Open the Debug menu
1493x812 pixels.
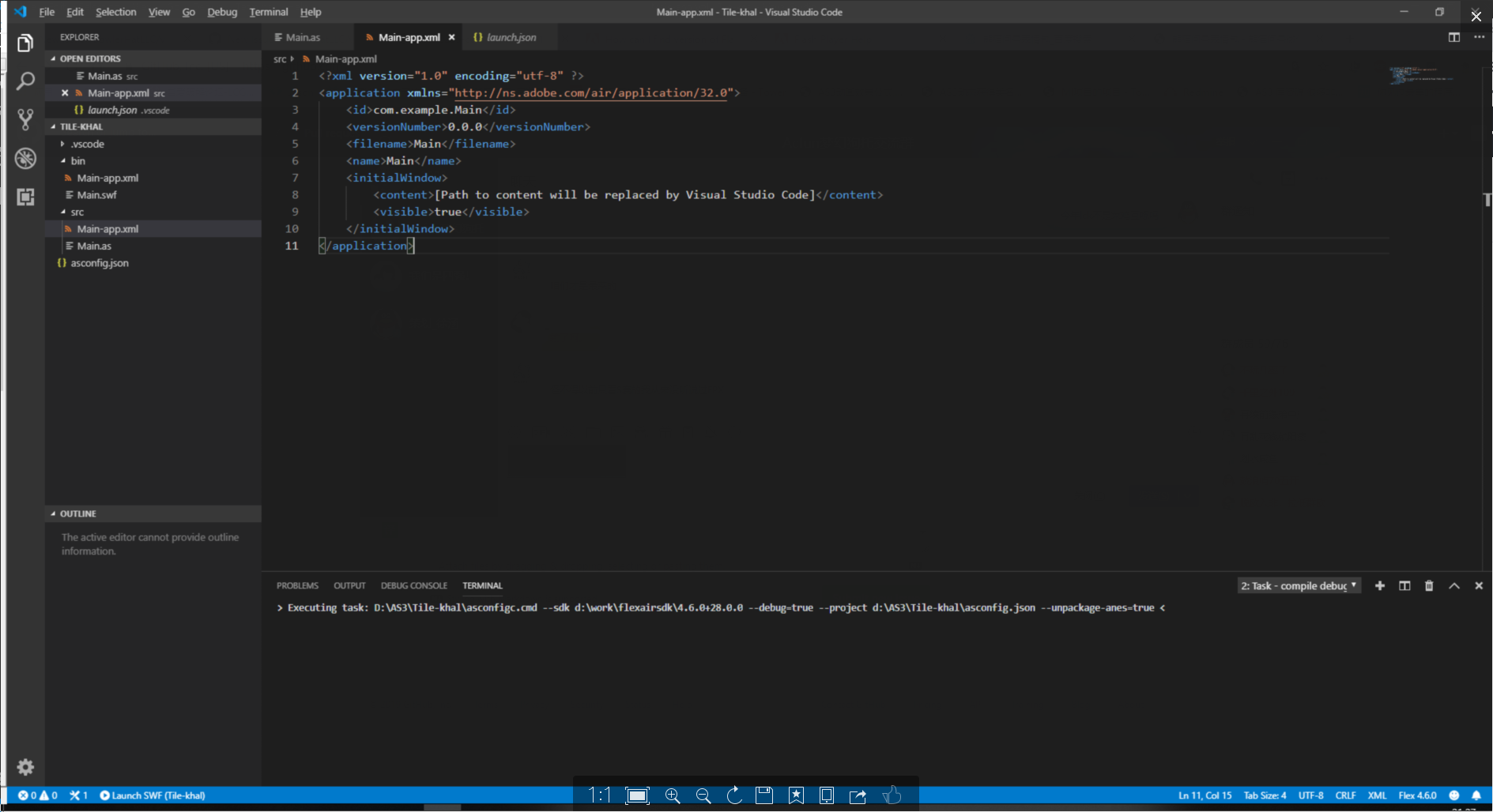[x=221, y=12]
